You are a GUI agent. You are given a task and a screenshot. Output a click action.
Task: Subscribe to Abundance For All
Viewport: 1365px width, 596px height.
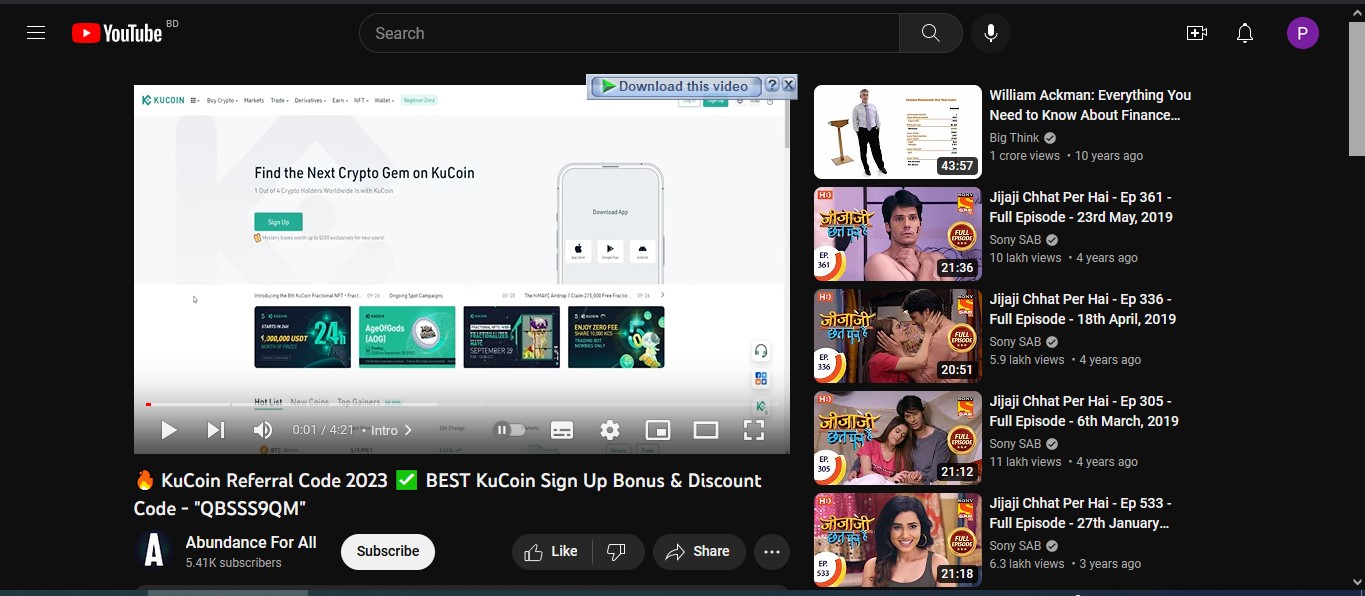388,551
